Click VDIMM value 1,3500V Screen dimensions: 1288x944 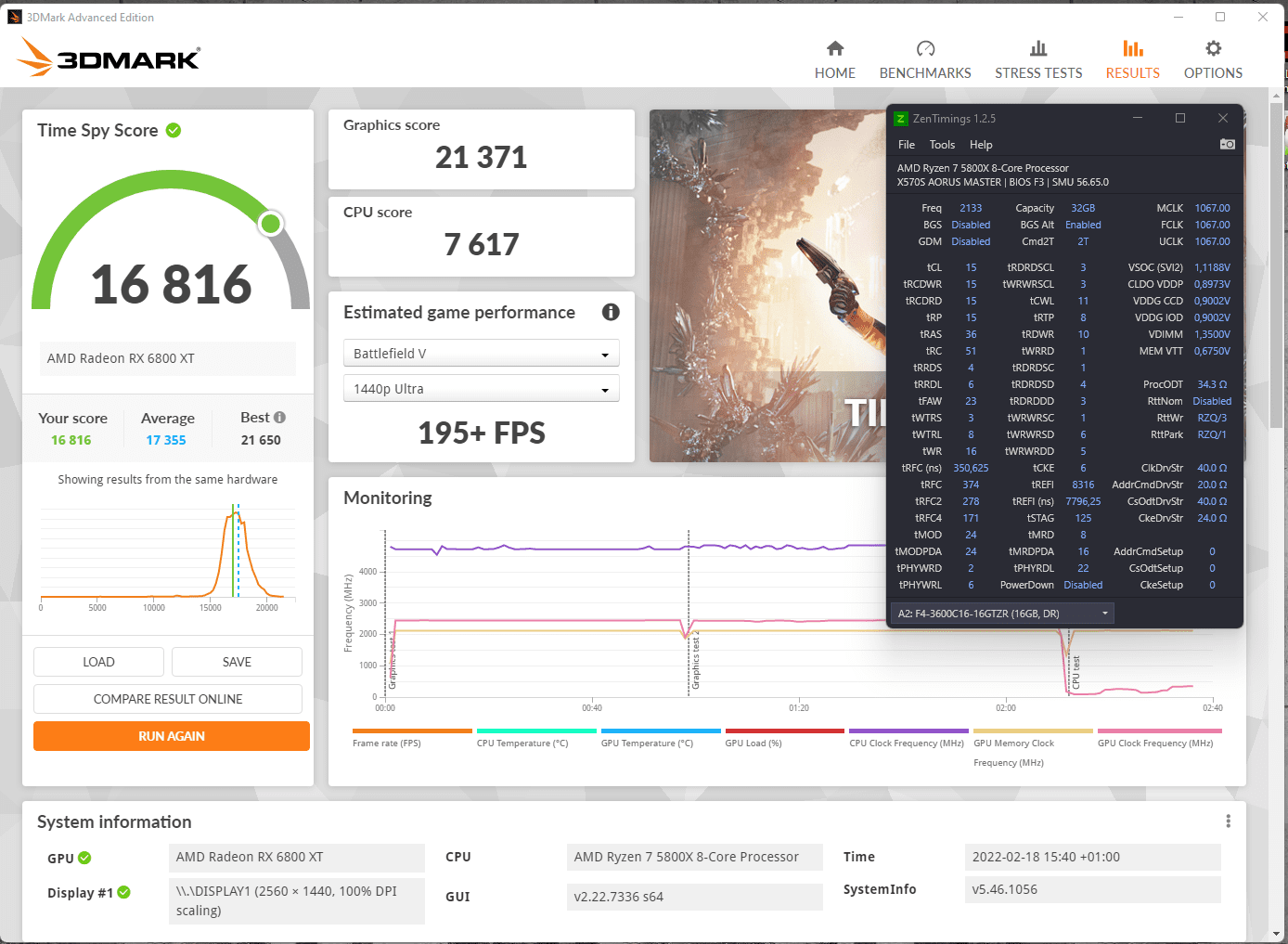[x=1212, y=334]
